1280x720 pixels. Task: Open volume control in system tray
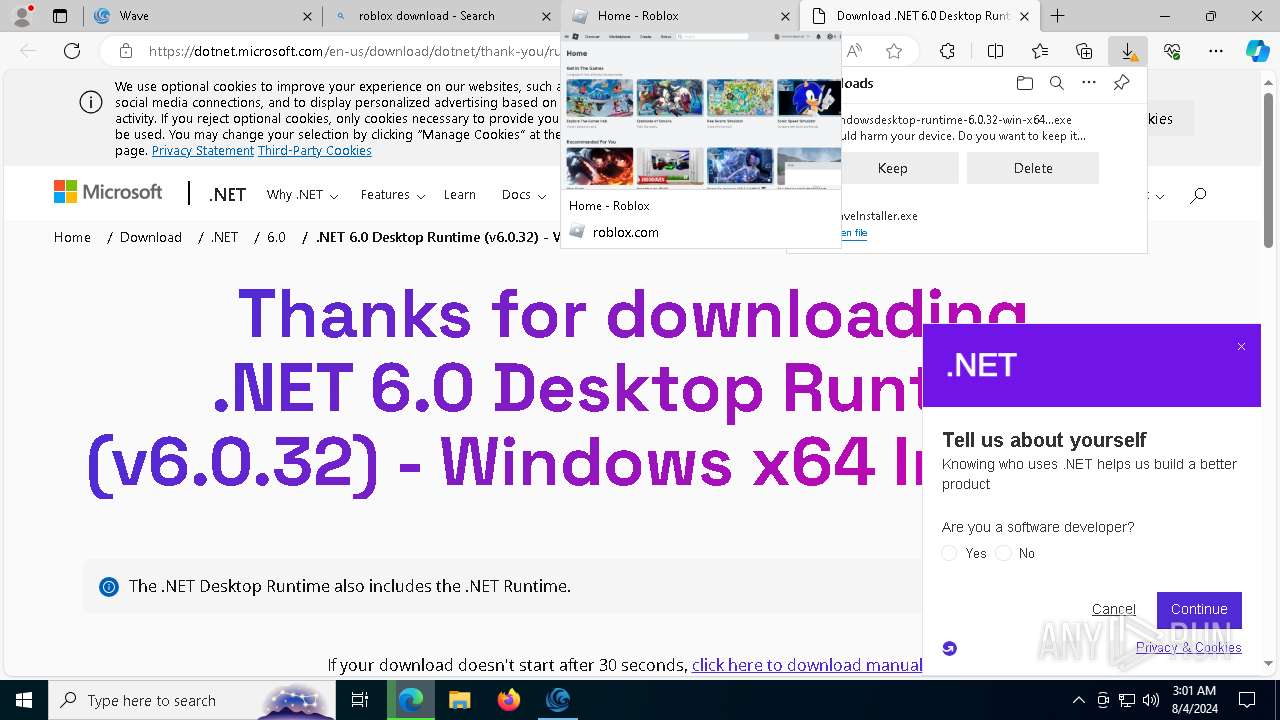(1151, 700)
